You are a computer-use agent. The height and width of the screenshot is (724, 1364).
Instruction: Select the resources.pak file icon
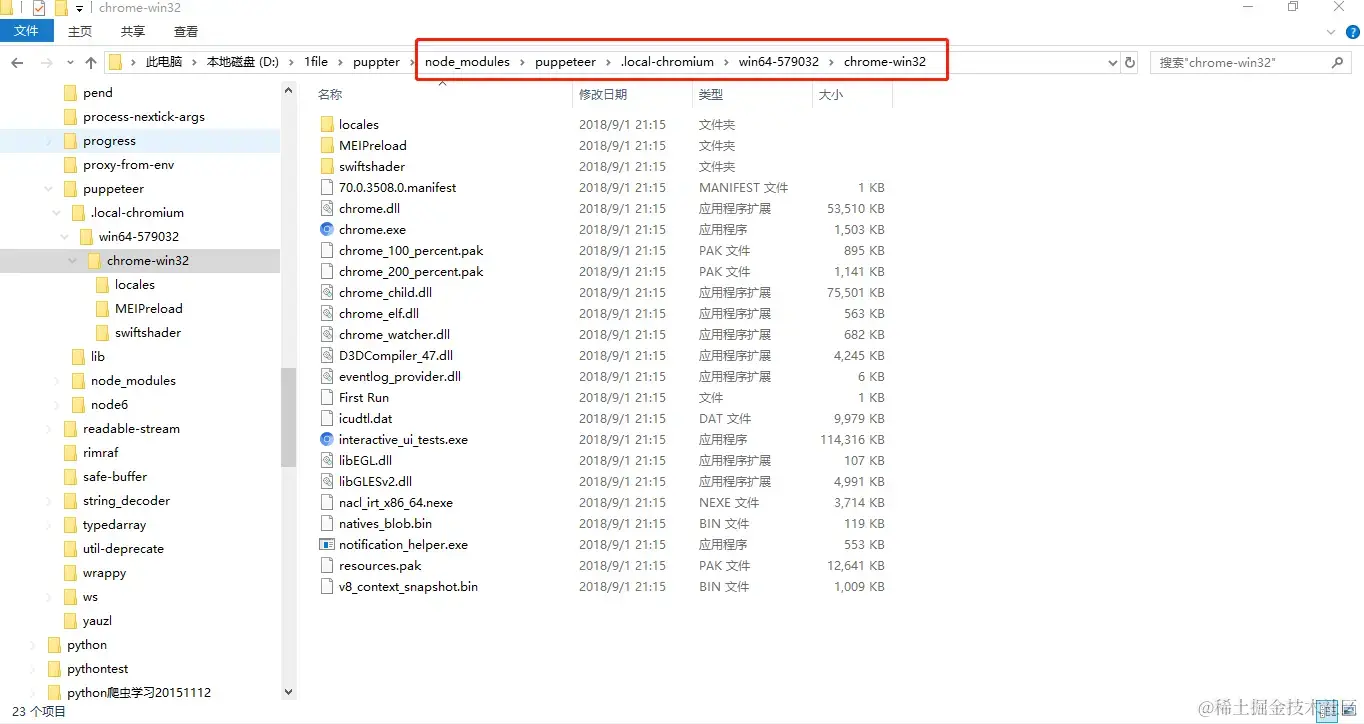[327, 566]
